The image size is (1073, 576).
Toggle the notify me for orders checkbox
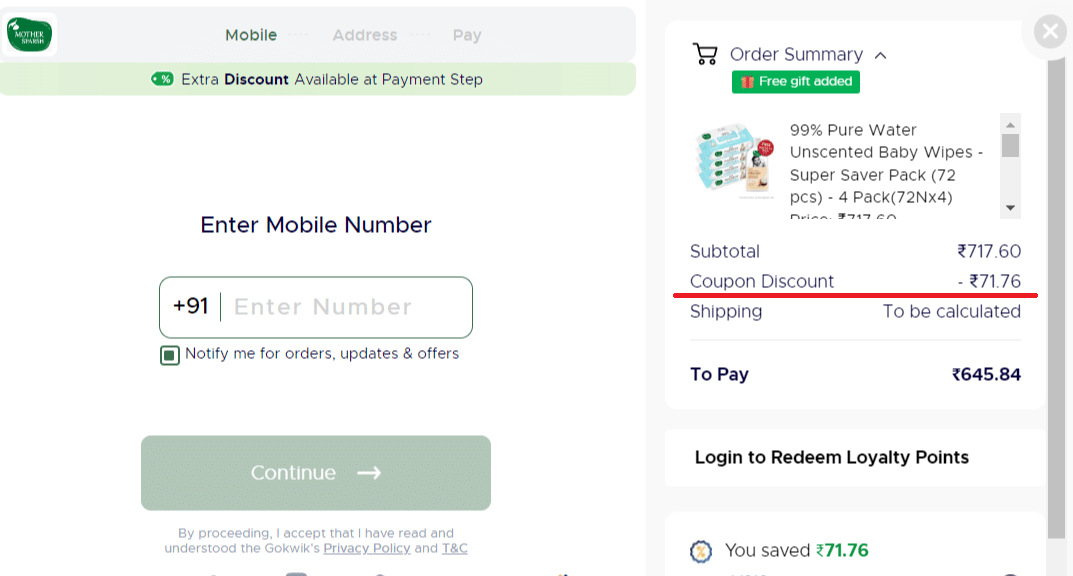click(x=170, y=355)
